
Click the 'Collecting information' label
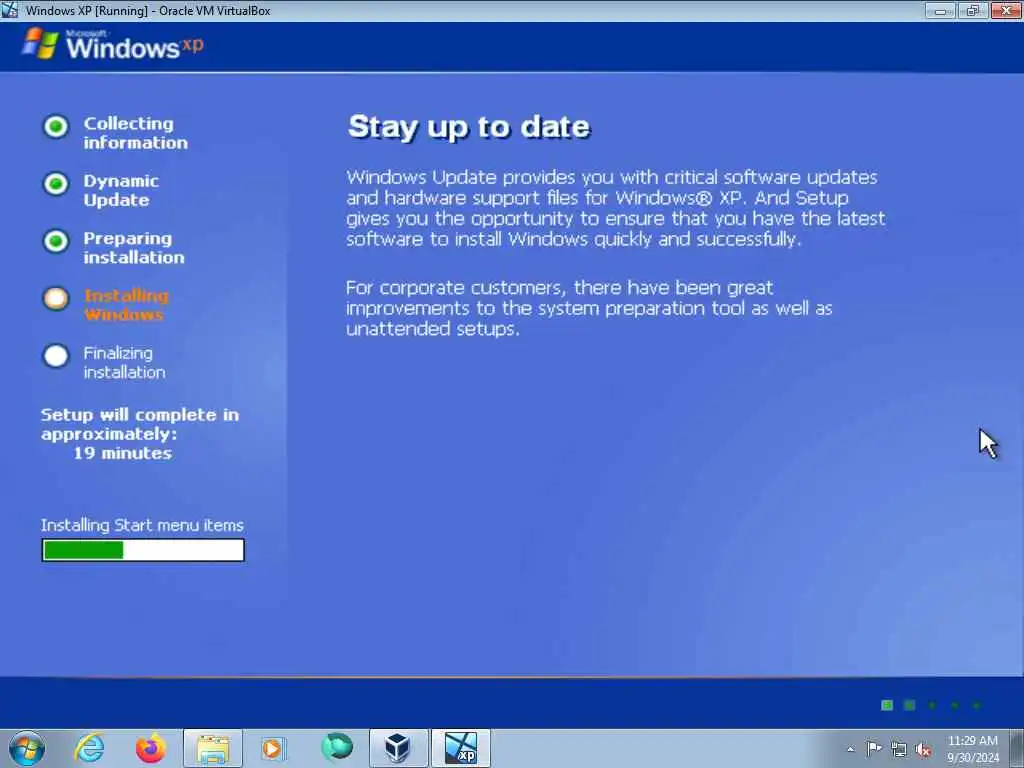coord(136,133)
